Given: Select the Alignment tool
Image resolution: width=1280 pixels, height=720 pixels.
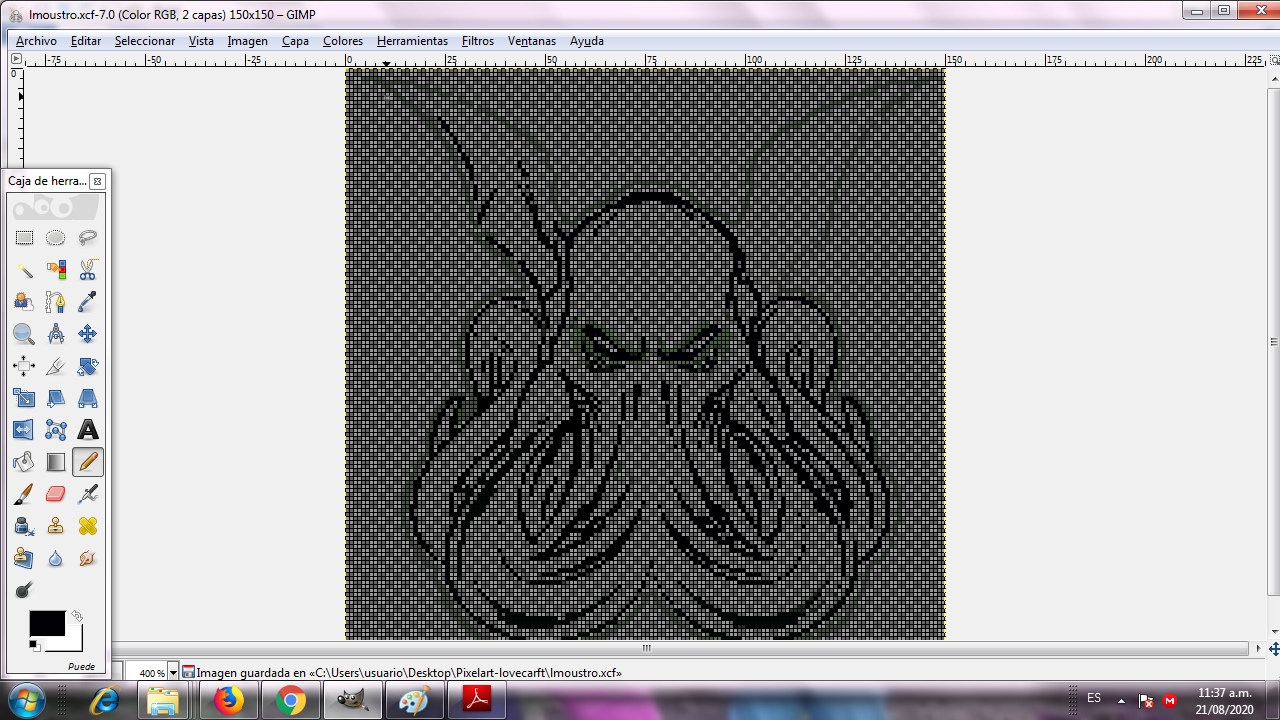Looking at the screenshot, I should 24,366.
